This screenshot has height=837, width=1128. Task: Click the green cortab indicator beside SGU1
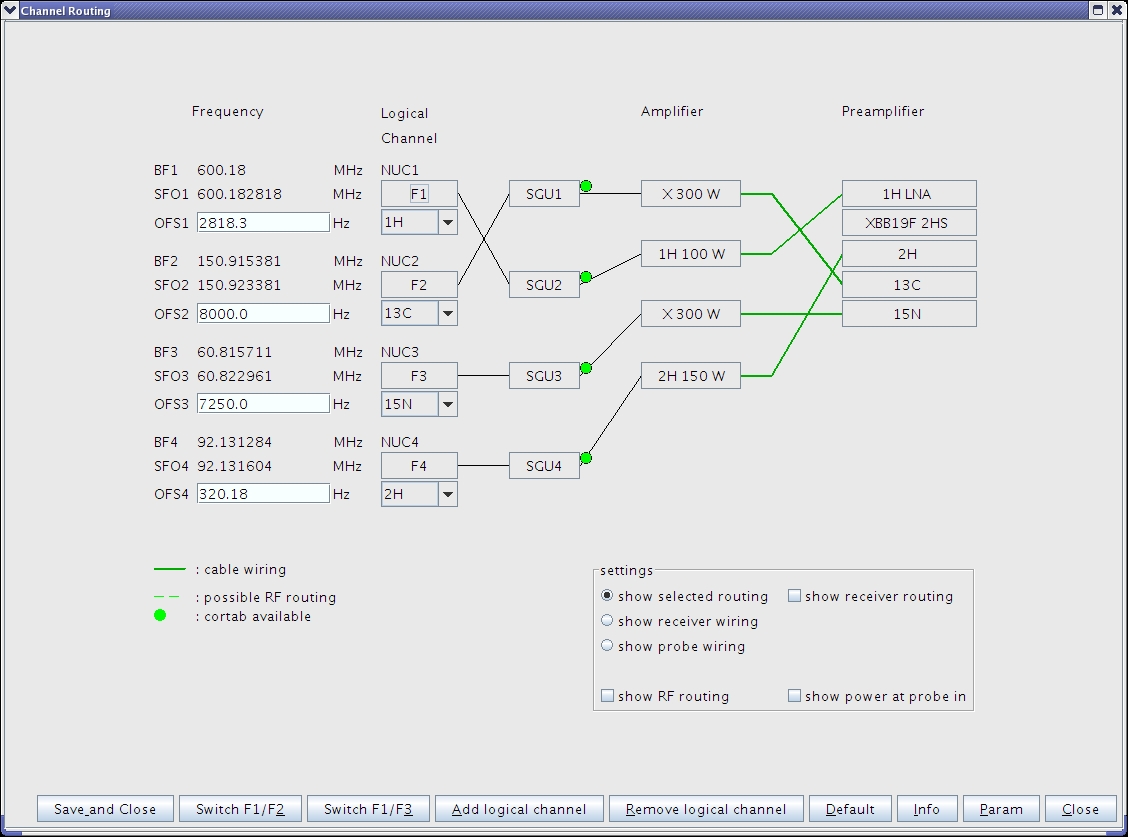(586, 186)
